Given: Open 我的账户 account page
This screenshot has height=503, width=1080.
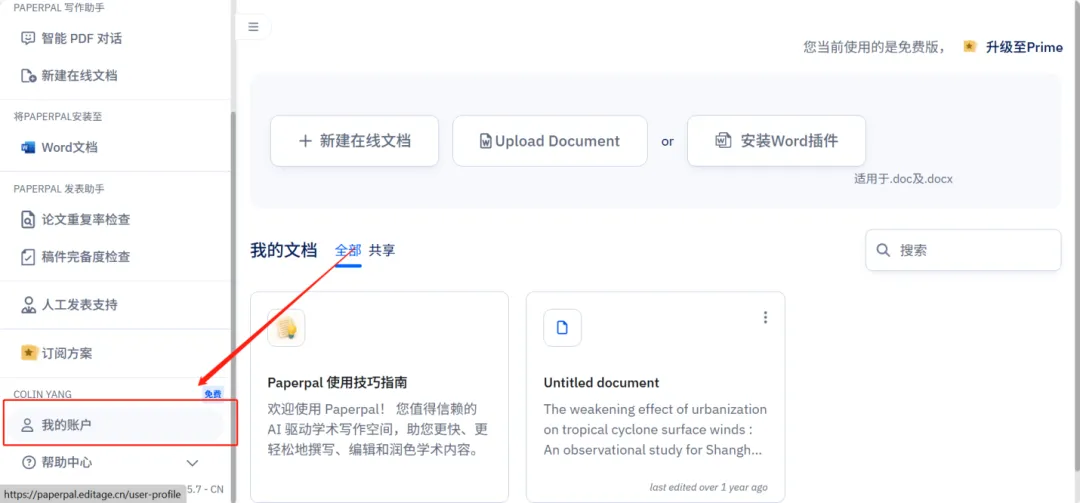Looking at the screenshot, I should click(114, 425).
